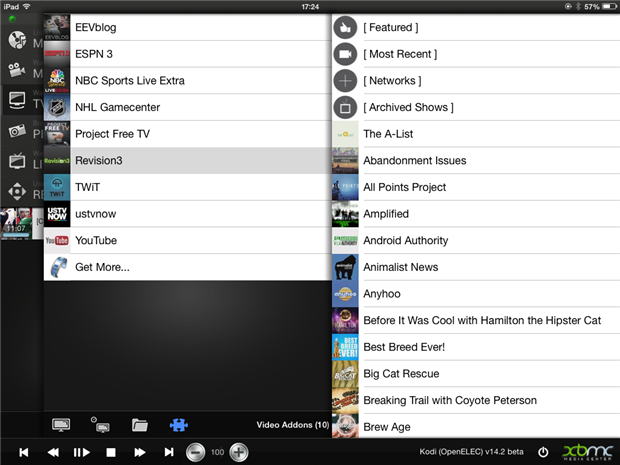Open Before It Was Cool with Hamilton show
The image size is (620, 465).
pos(476,320)
